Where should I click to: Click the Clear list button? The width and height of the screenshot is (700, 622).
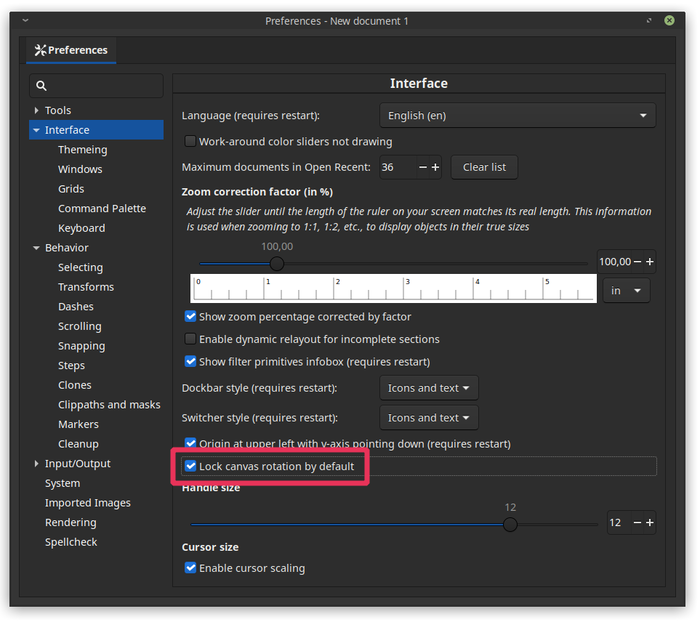pos(484,168)
